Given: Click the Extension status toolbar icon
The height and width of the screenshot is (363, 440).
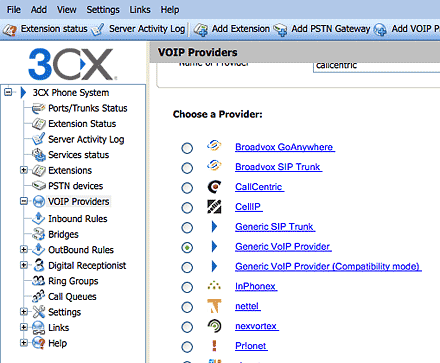Looking at the screenshot, I should point(9,29).
